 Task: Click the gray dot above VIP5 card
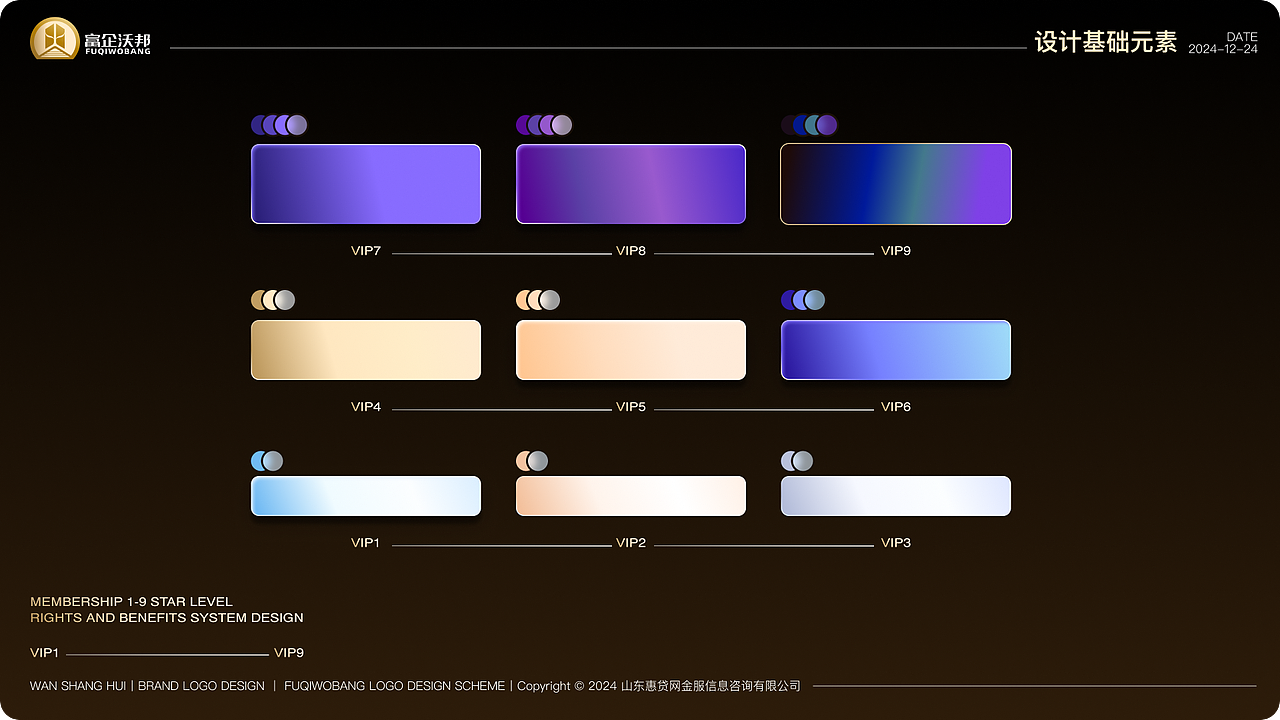[x=550, y=300]
